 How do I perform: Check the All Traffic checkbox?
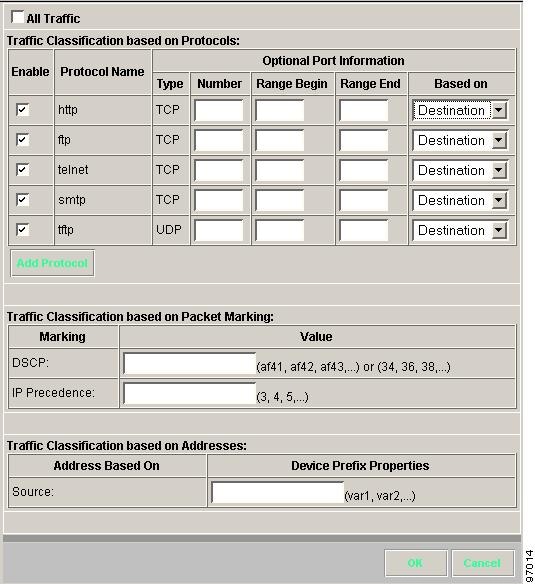[x=17, y=17]
